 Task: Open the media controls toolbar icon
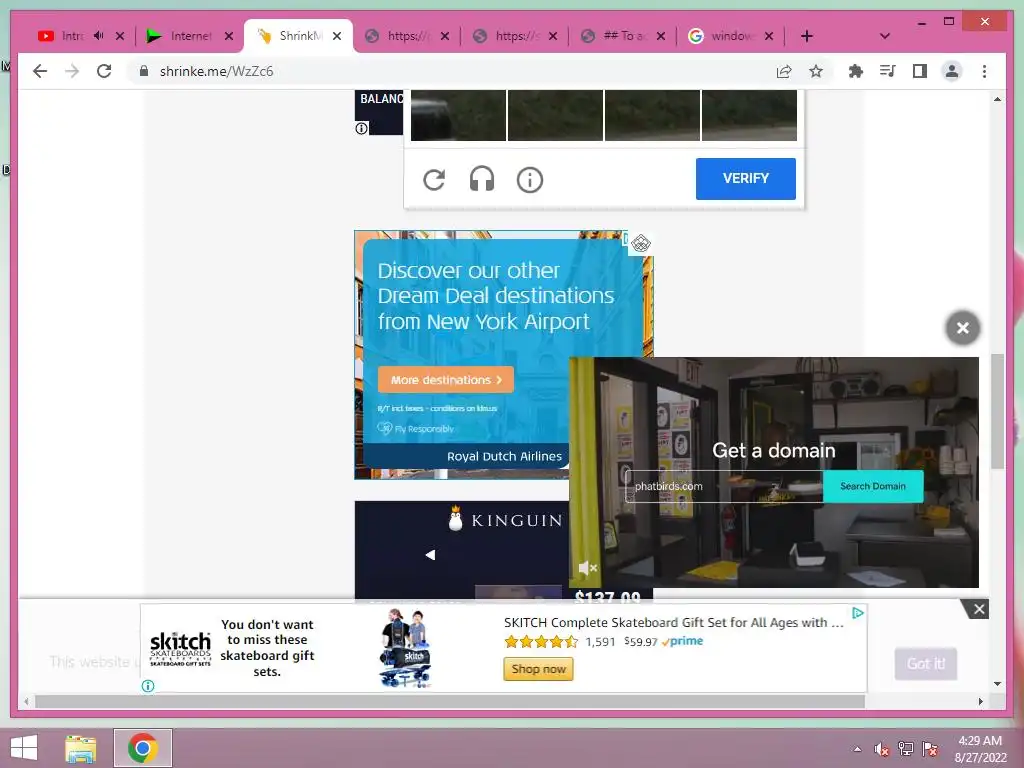(888, 71)
